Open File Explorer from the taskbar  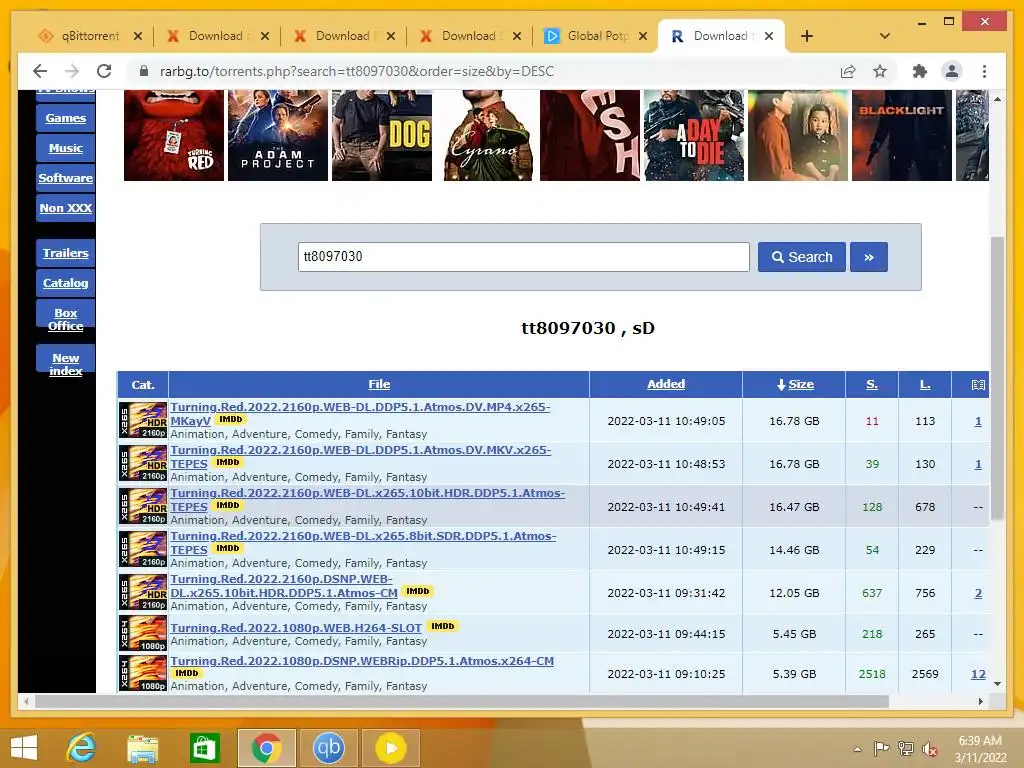pos(142,748)
